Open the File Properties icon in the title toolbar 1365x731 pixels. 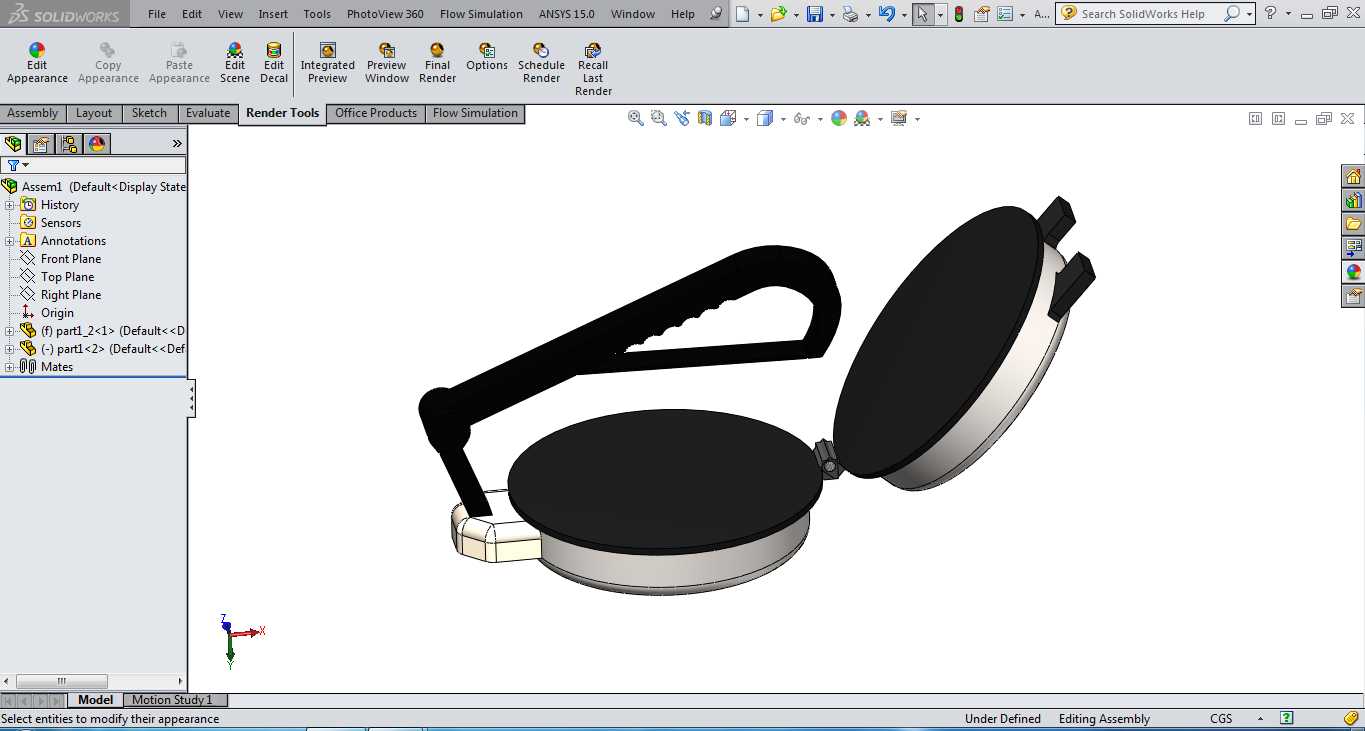(x=981, y=14)
